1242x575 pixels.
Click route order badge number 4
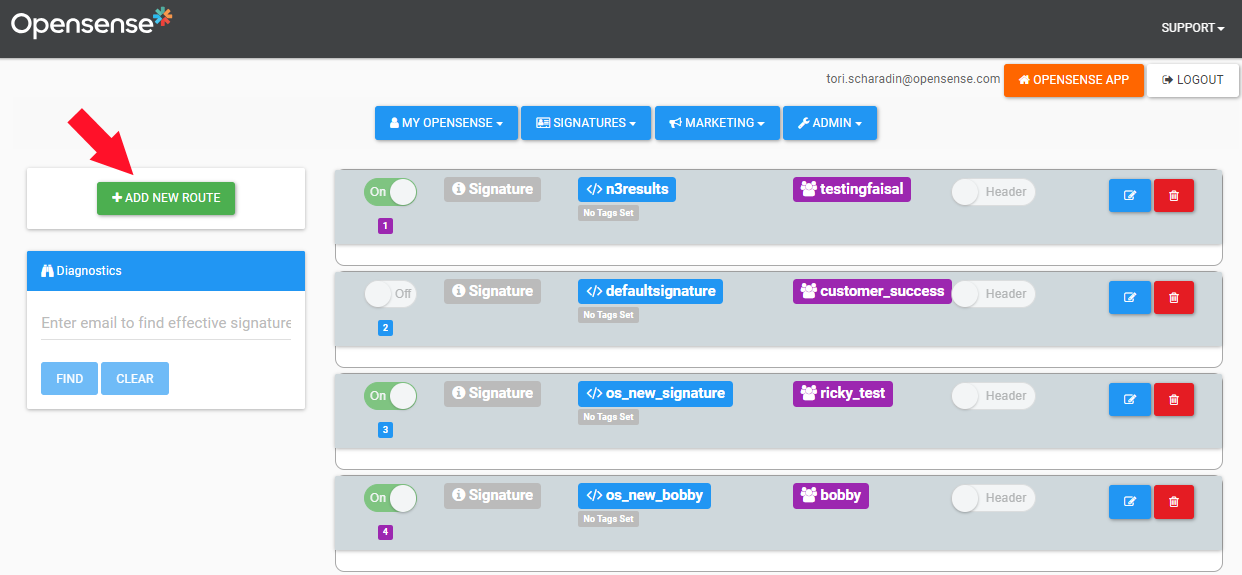click(386, 532)
